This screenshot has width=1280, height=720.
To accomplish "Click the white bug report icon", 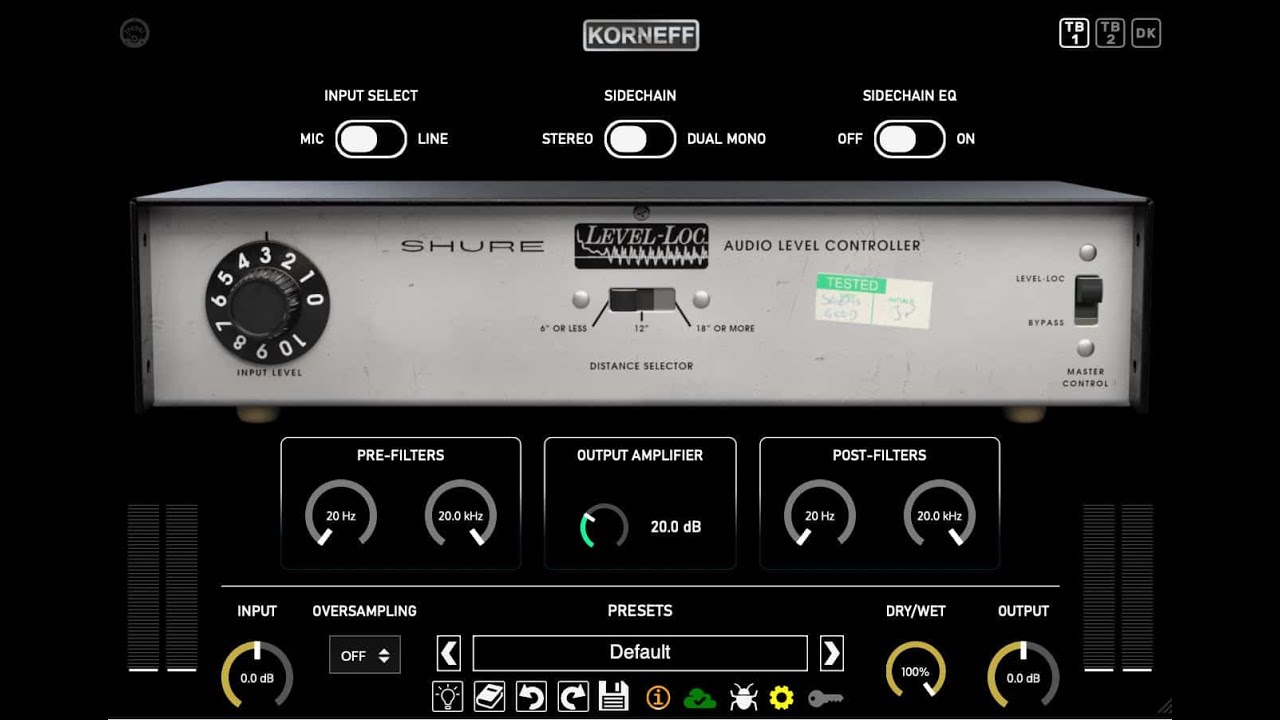I will 743,697.
